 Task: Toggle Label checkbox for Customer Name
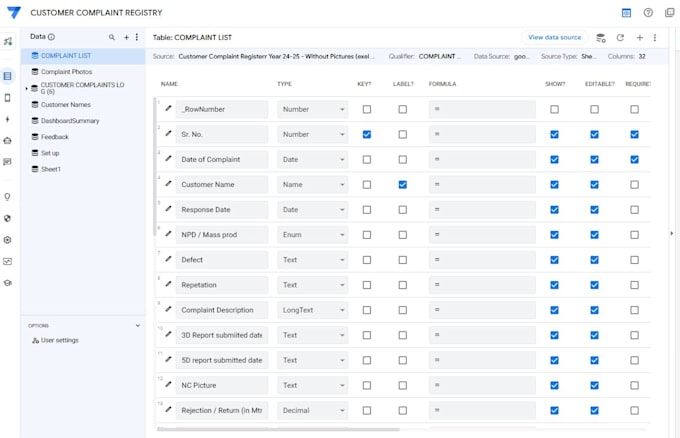[403, 185]
